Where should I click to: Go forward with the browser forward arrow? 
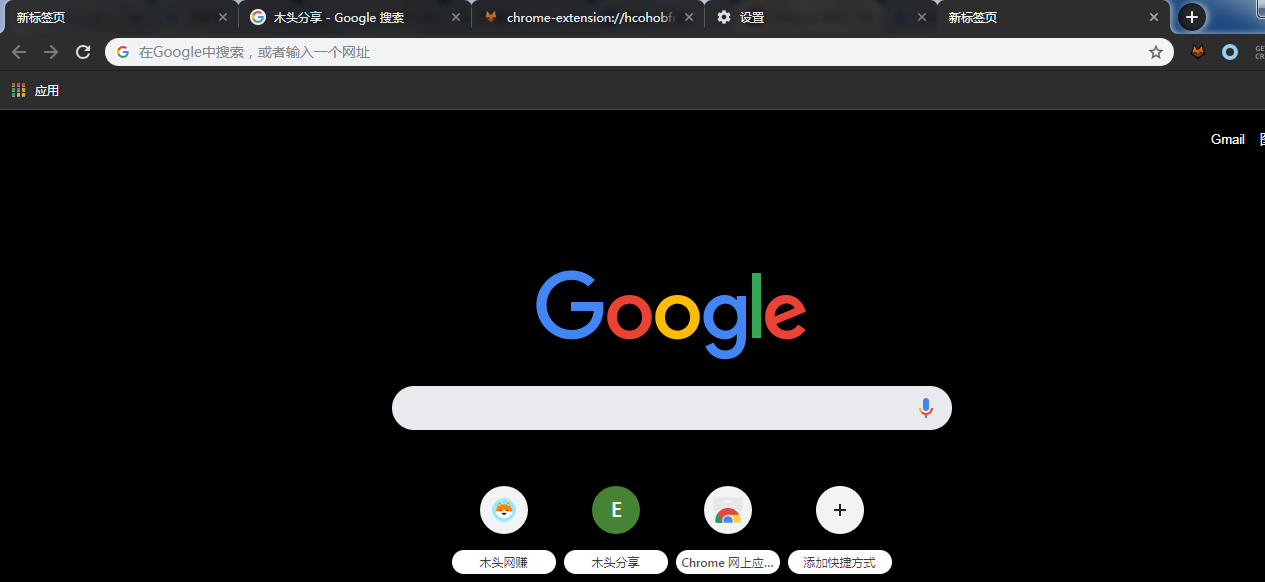click(x=51, y=52)
